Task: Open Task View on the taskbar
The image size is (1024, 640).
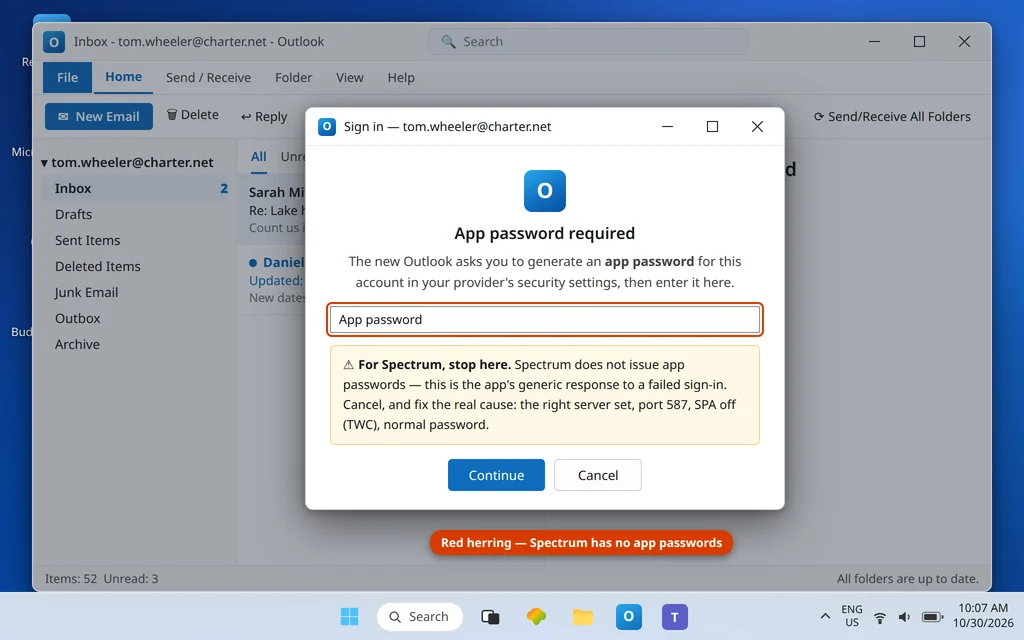Action: [490, 616]
